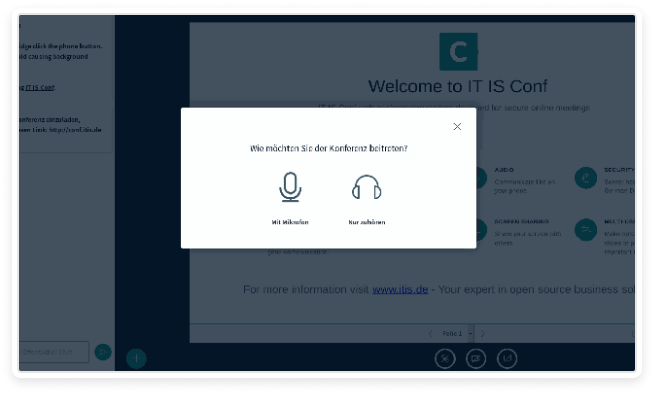This screenshot has width=654, height=394.
Task: Toggle the mute audio button in bottom bar
Action: (445, 359)
